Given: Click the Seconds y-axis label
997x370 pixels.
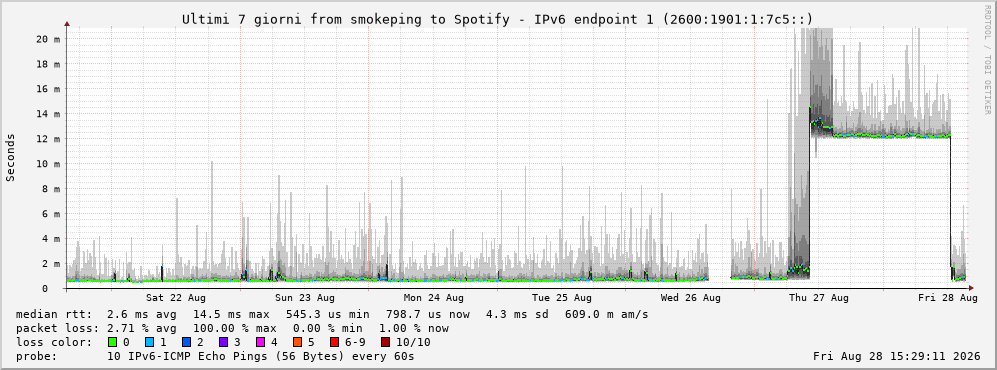Looking at the screenshot, I should coord(11,157).
